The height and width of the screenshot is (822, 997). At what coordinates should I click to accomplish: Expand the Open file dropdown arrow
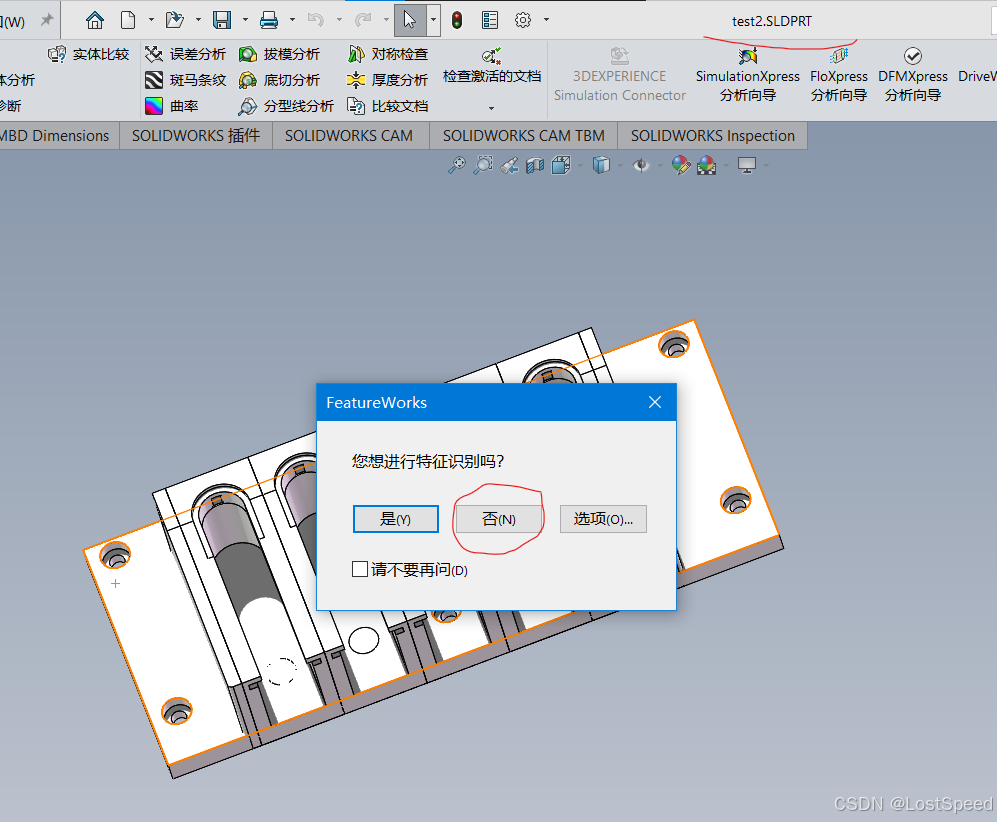click(198, 20)
